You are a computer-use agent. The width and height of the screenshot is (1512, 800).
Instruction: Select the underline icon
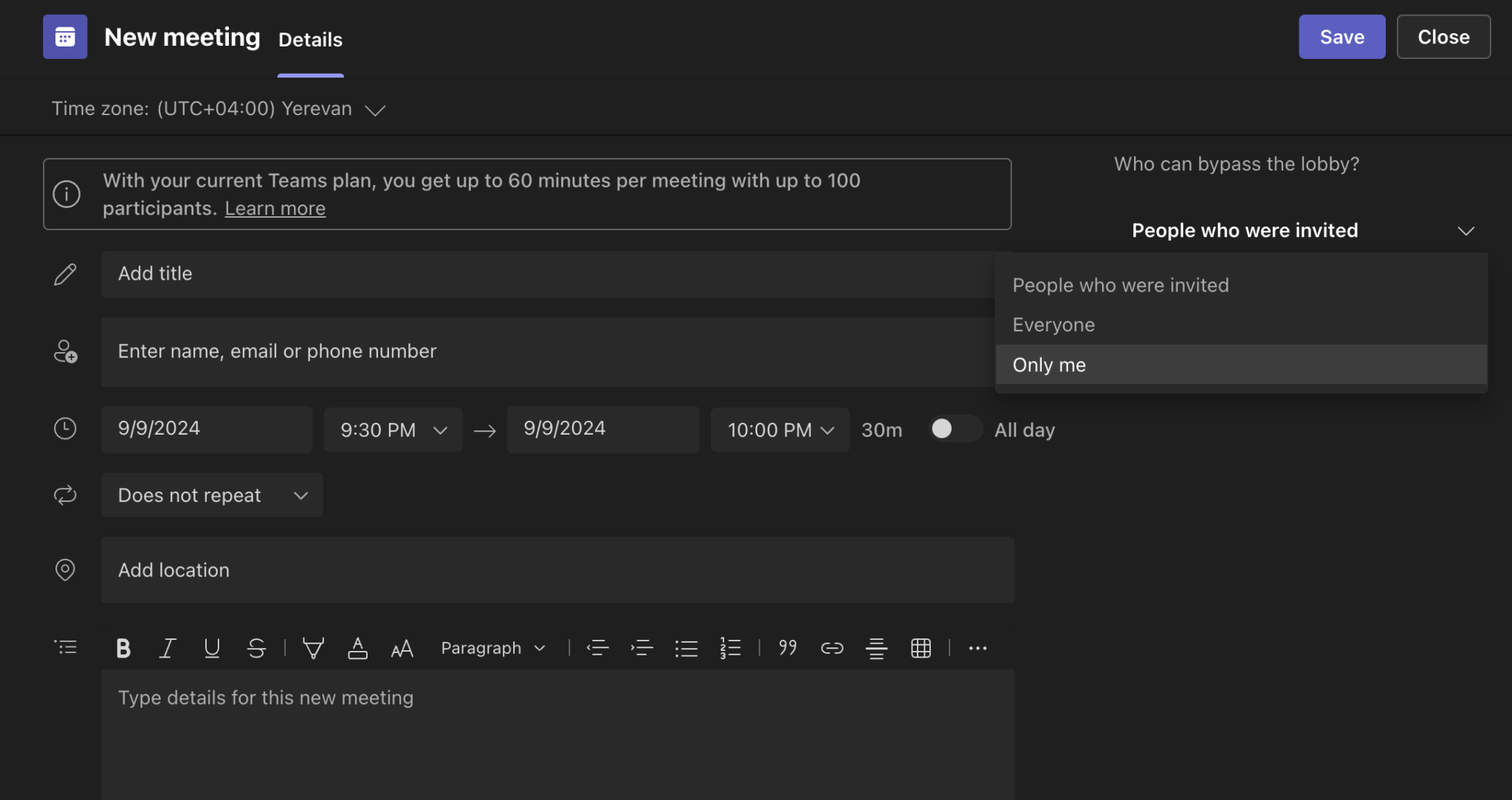click(x=211, y=647)
